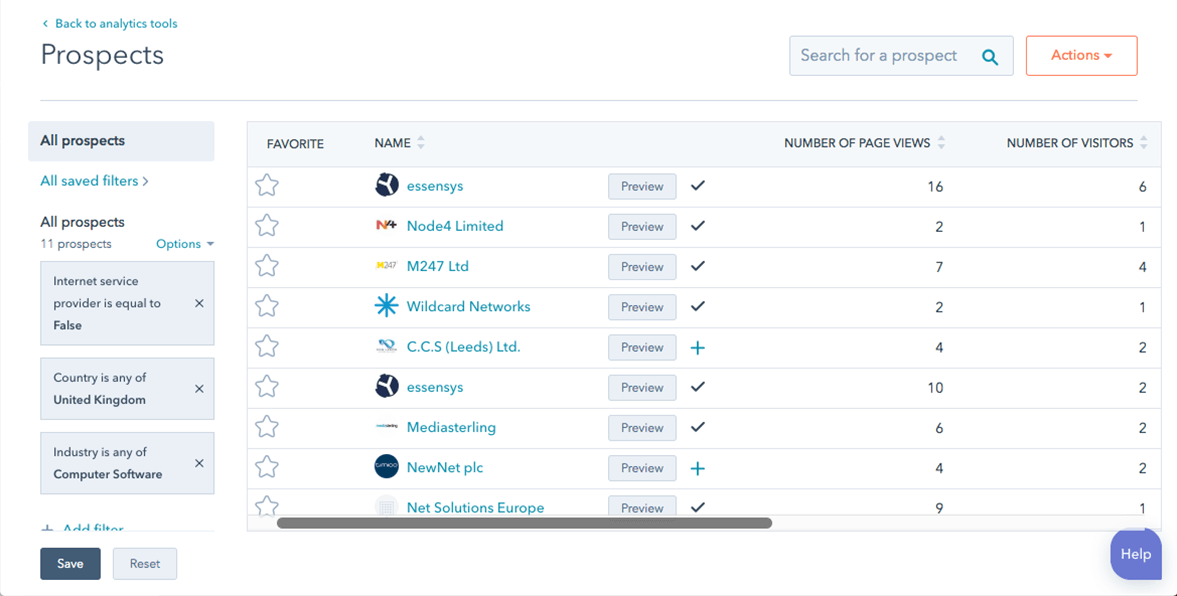Go back to analytics tools
Image resolution: width=1177 pixels, height=596 pixels.
pos(108,23)
